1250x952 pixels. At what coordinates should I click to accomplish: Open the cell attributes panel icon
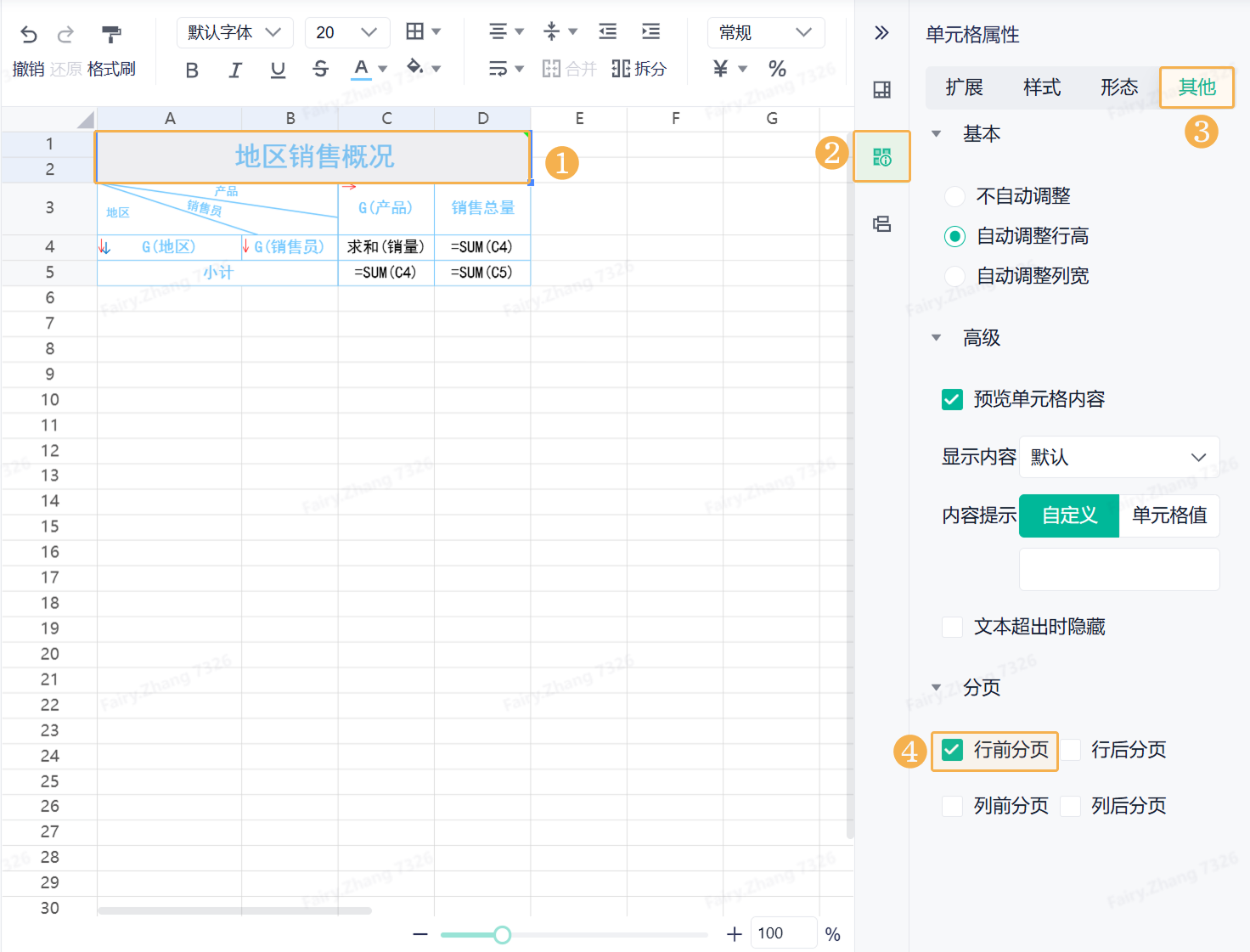click(x=882, y=156)
